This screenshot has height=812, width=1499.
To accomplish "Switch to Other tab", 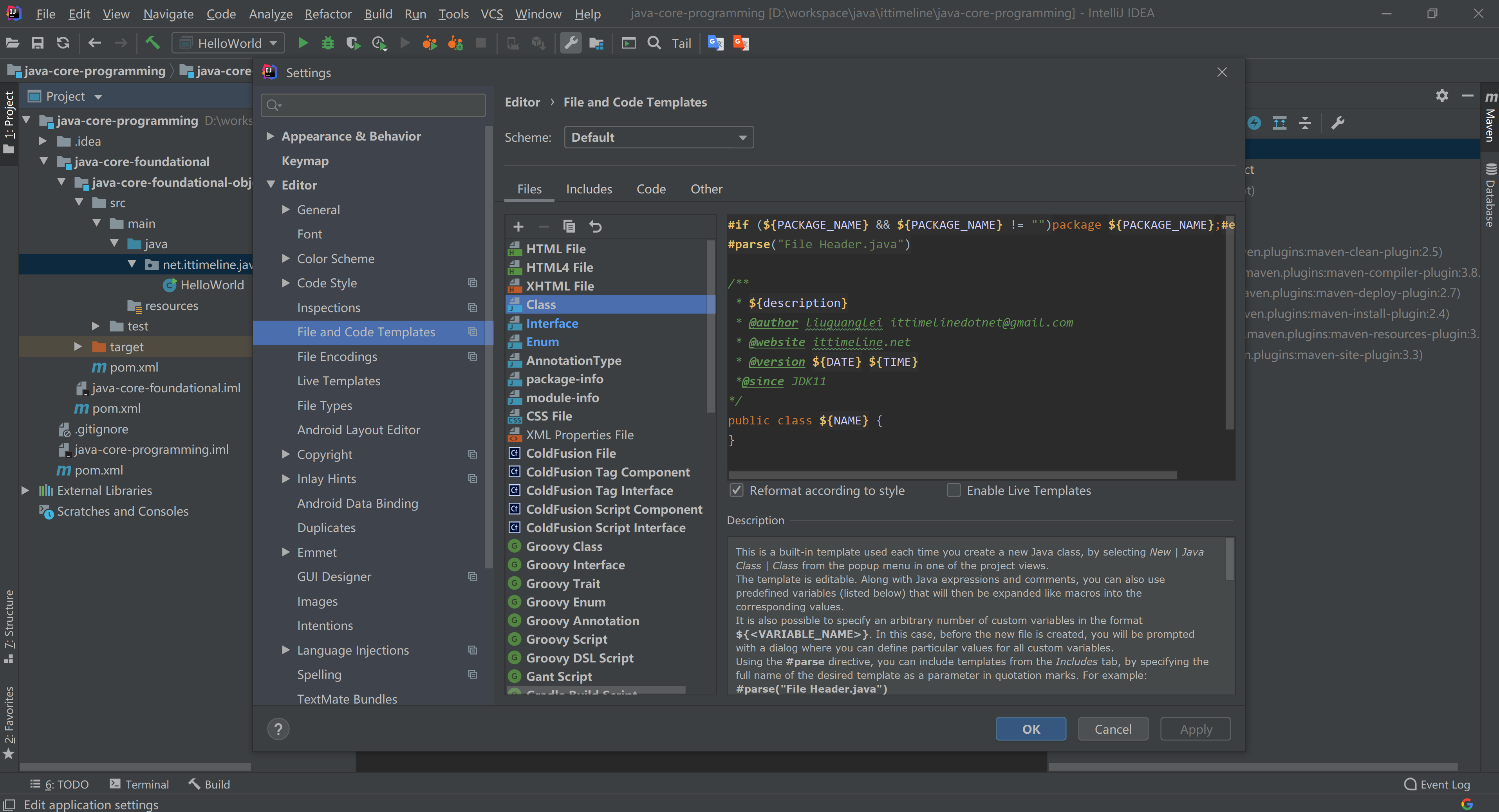I will 706,189.
